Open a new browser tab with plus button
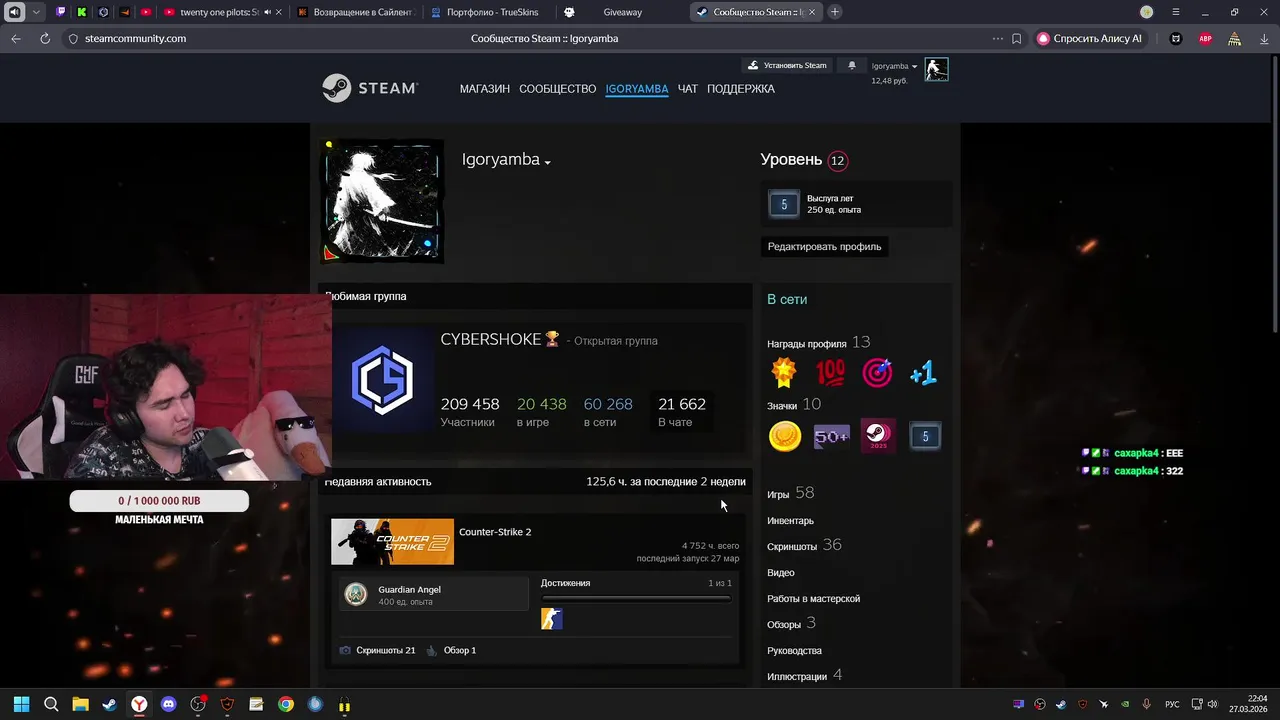1280x720 pixels. click(835, 12)
